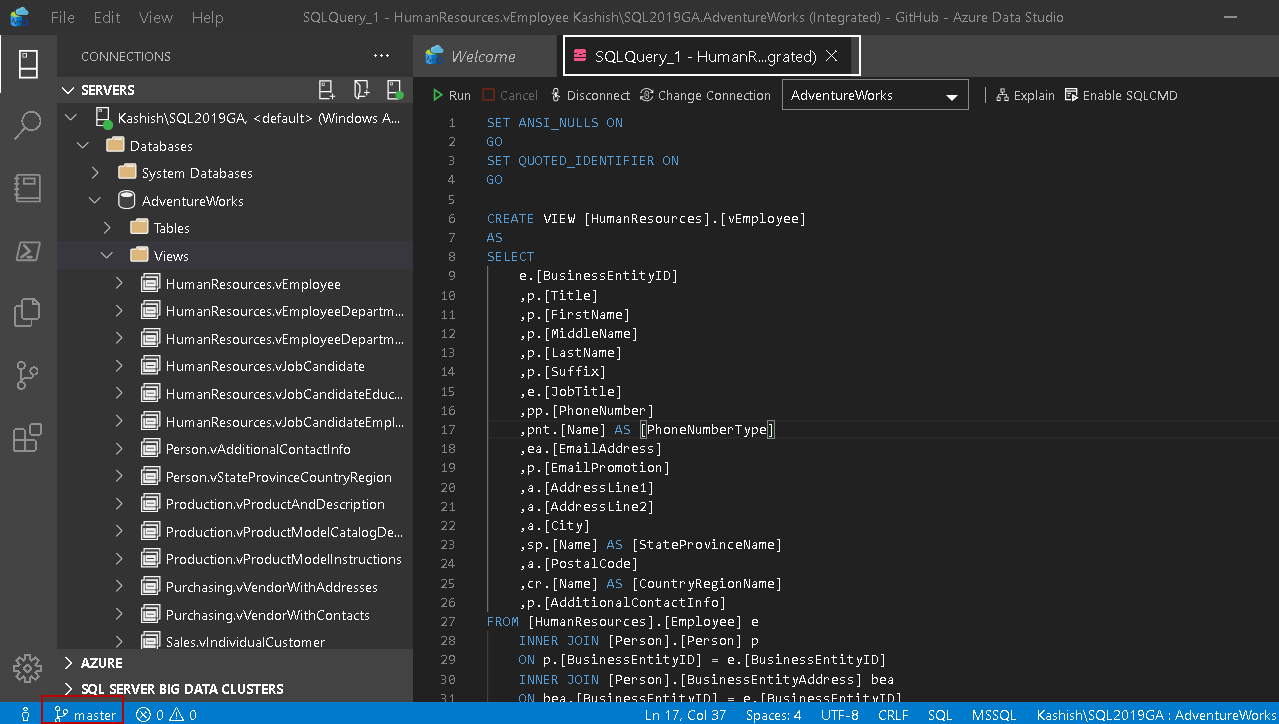Open the Extensions icon in sidebar
The image size is (1279, 724).
pos(28,437)
